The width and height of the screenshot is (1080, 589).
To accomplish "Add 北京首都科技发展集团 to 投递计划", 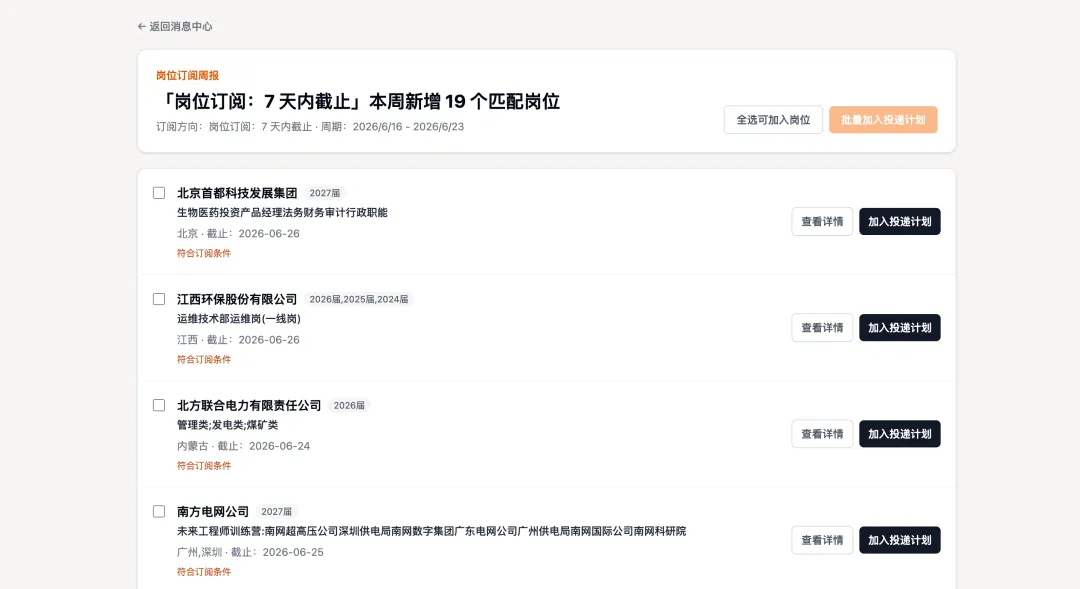I will click(900, 222).
